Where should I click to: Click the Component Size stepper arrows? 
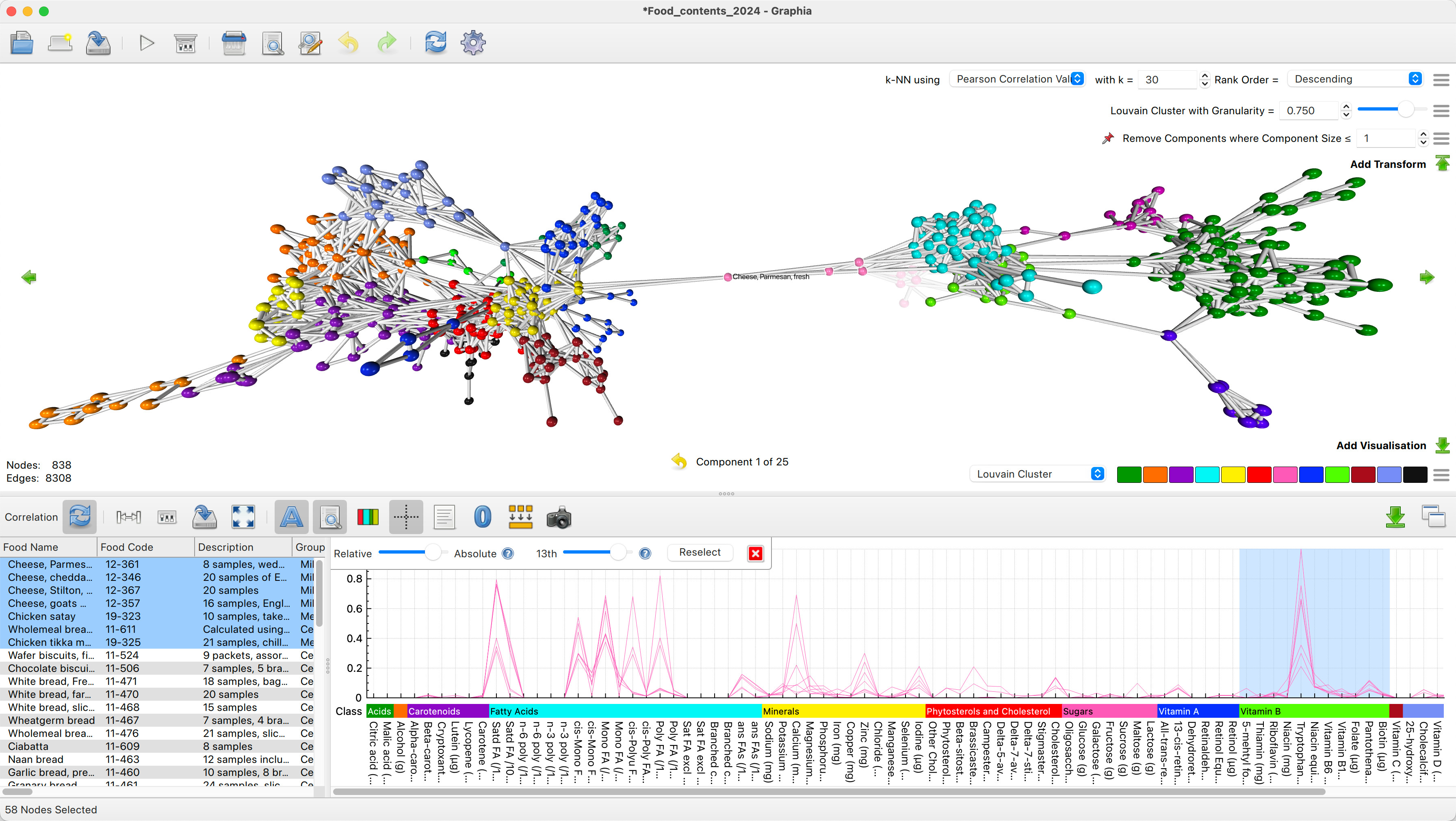(x=1423, y=139)
